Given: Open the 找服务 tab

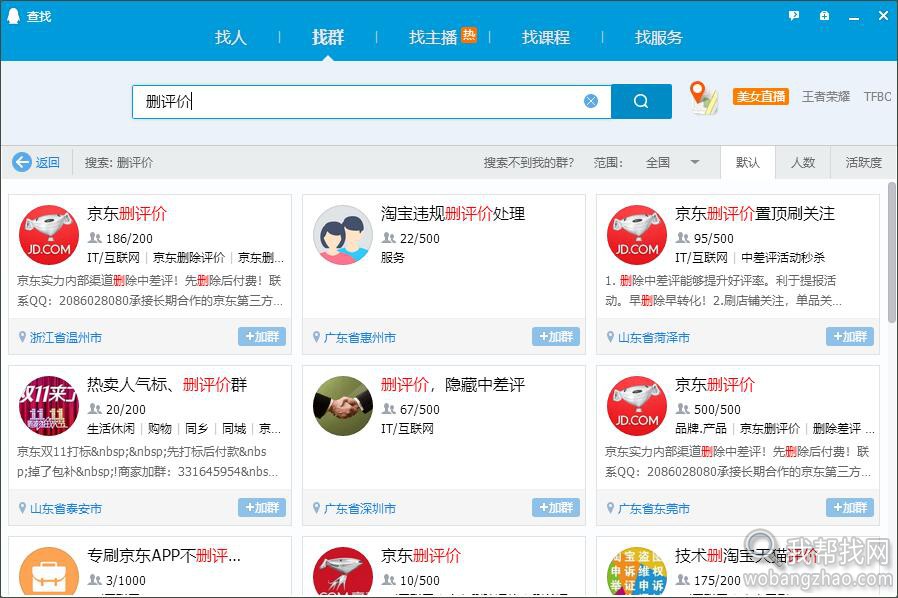Looking at the screenshot, I should coord(659,37).
